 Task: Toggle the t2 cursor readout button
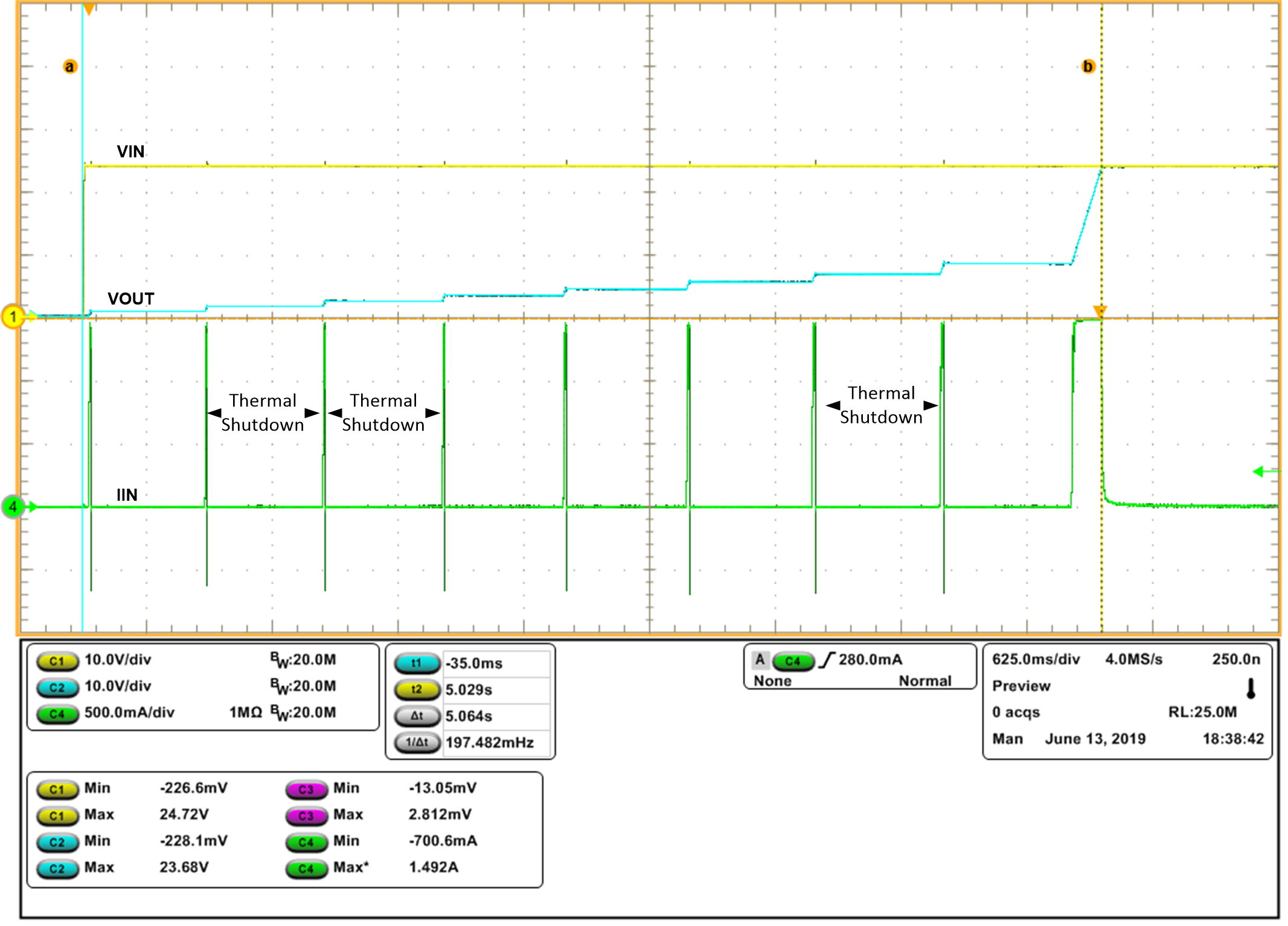[416, 689]
